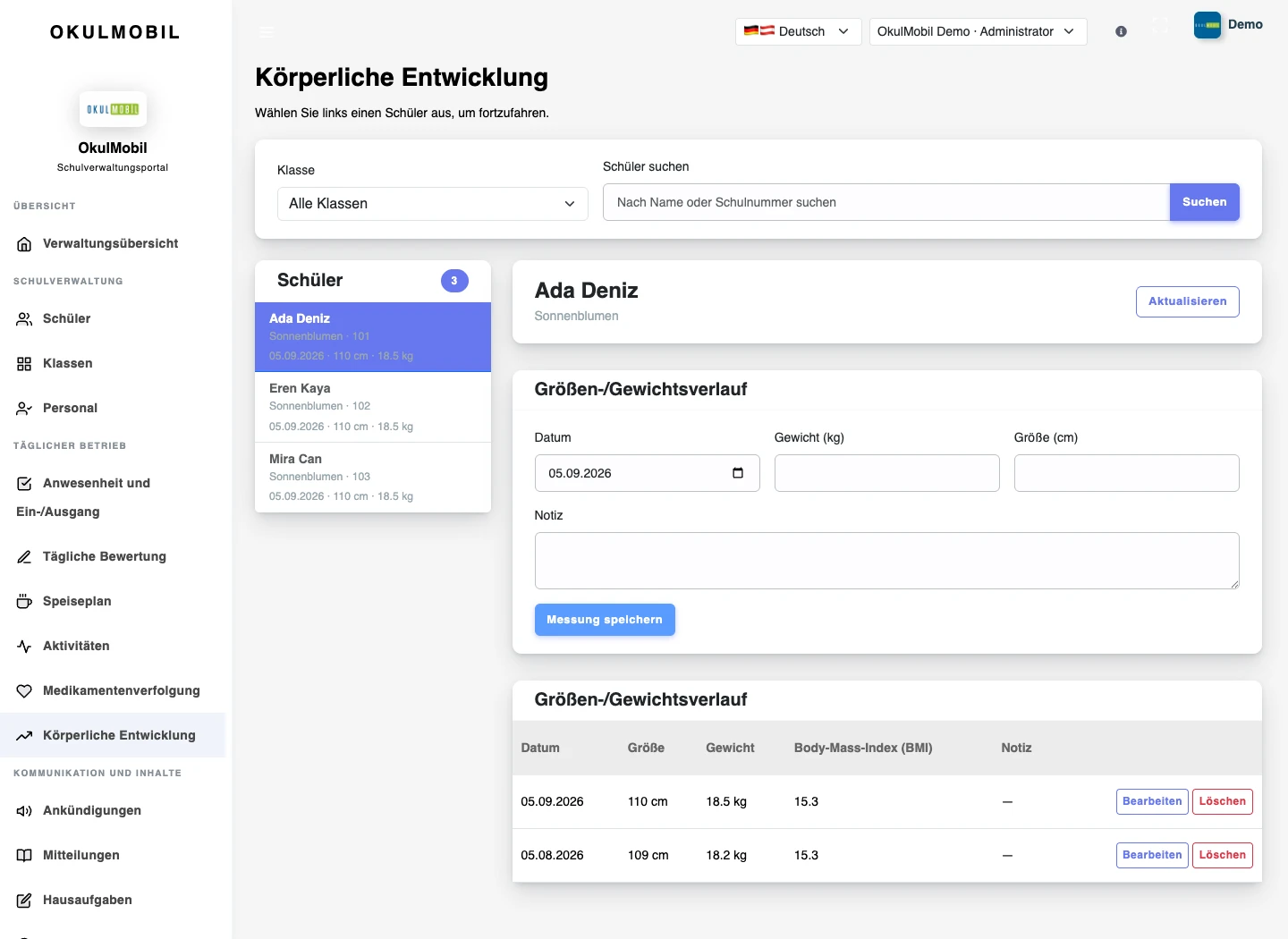Select student Ada Deniz in list
The height and width of the screenshot is (939, 1288).
pos(373,337)
